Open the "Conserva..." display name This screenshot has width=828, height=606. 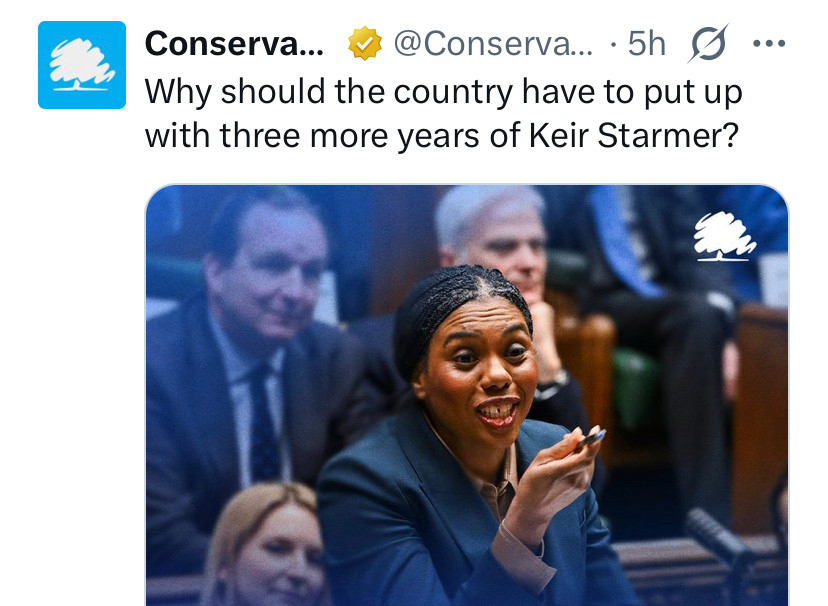(234, 44)
